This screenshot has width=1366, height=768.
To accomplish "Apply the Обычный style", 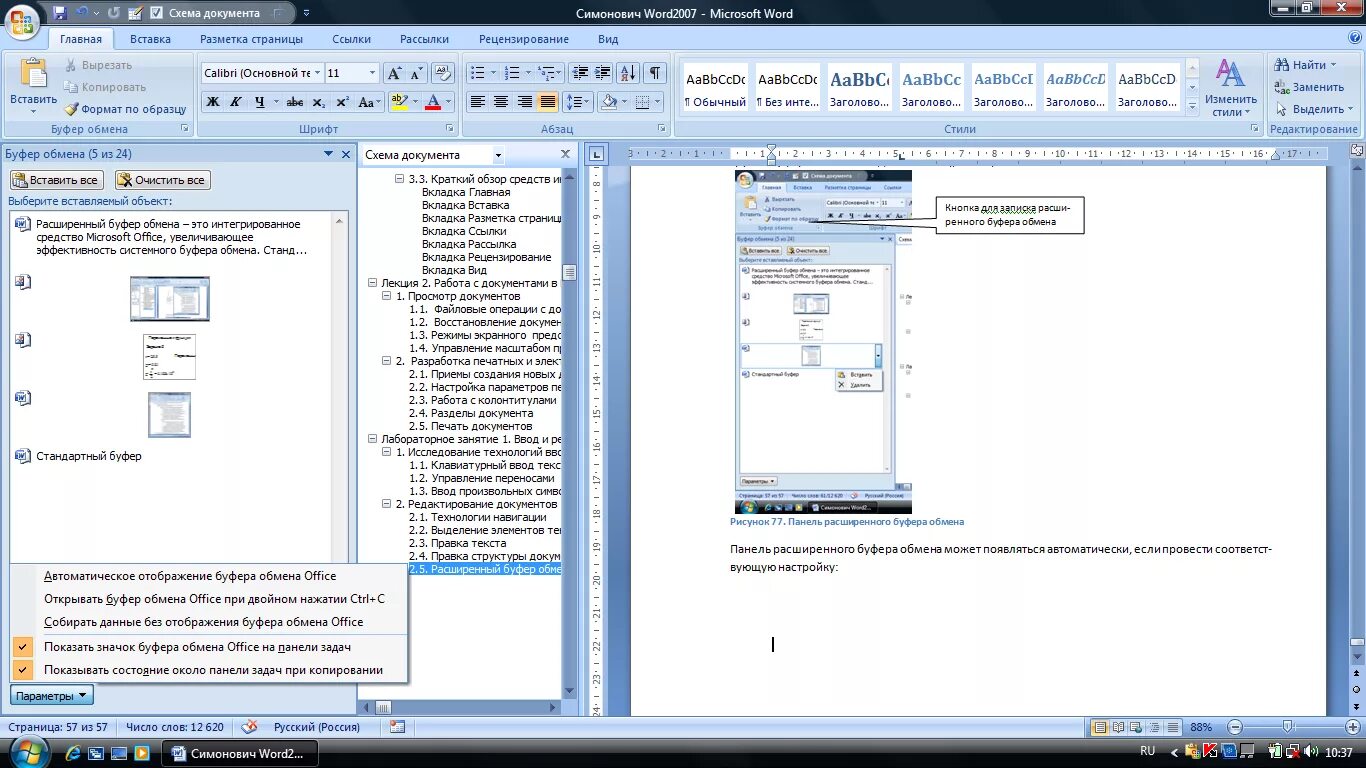I will (715, 88).
